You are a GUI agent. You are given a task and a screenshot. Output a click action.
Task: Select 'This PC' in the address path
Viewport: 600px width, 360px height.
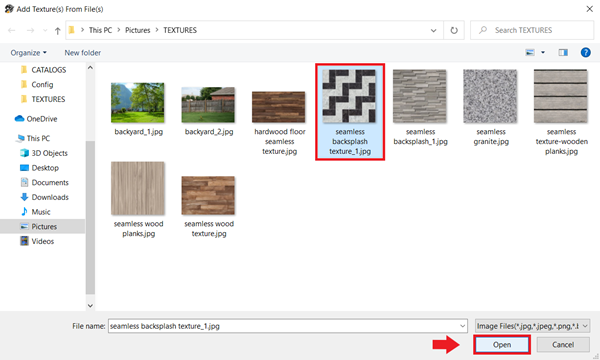tap(100, 30)
